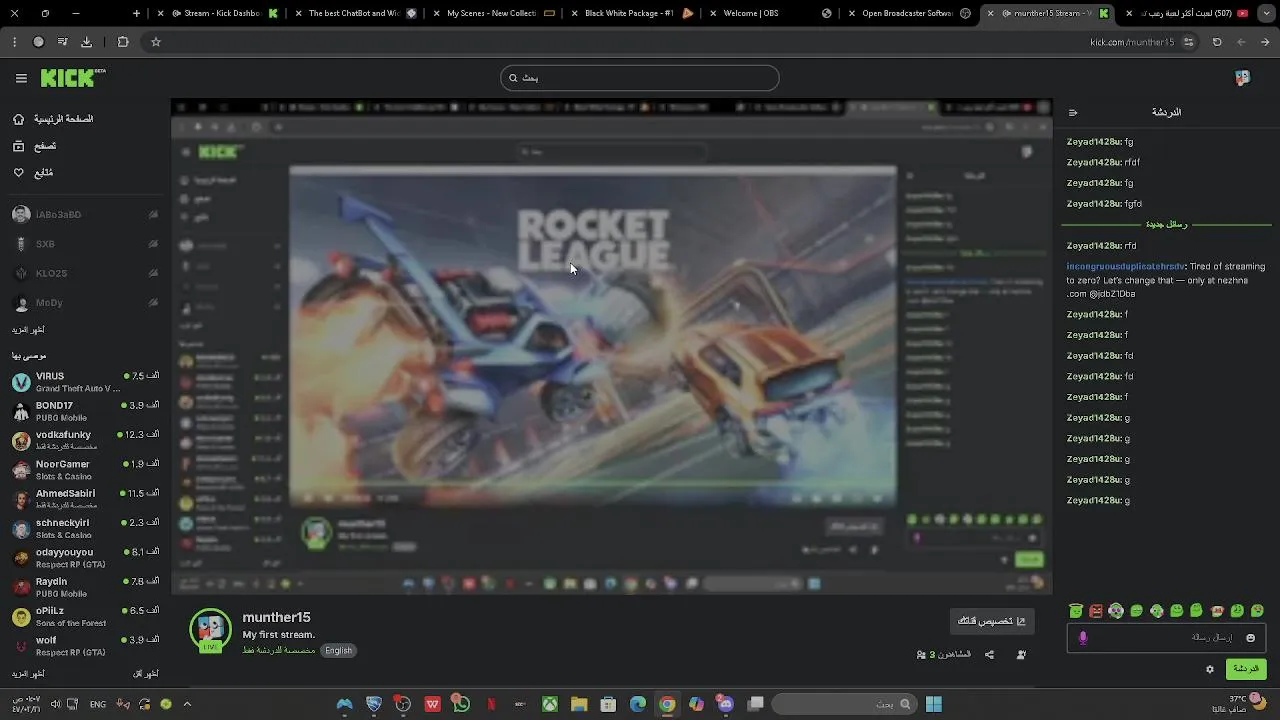Open recommended channel schneckyirl

tap(85, 528)
